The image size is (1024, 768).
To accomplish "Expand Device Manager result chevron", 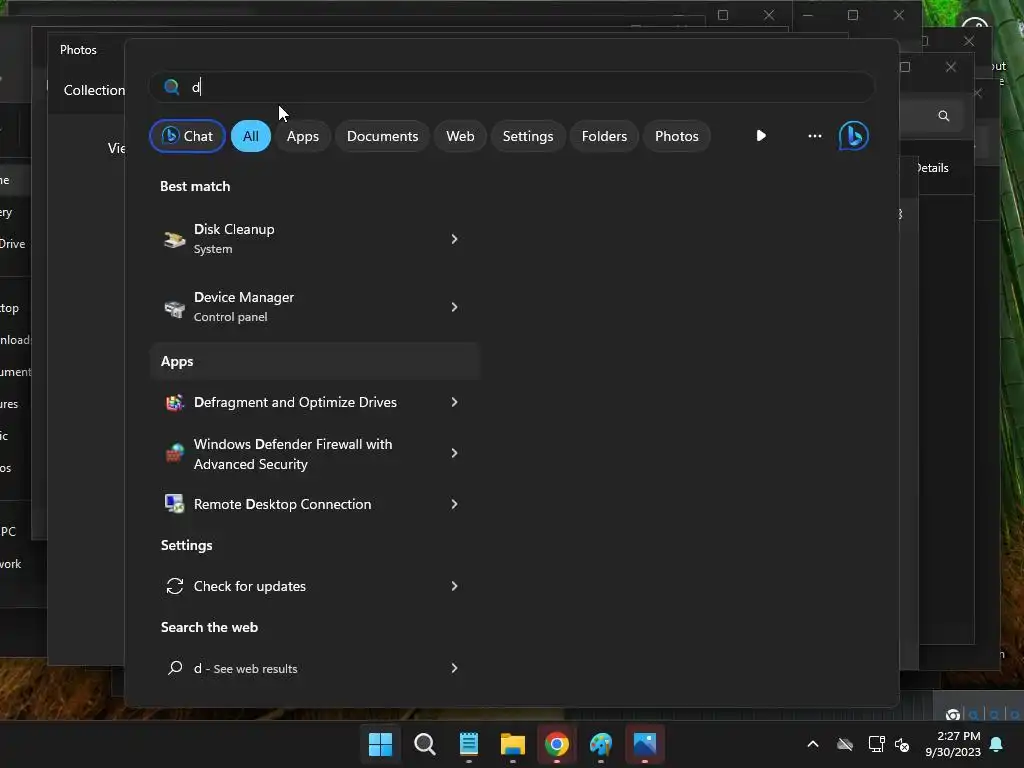I will click(455, 307).
